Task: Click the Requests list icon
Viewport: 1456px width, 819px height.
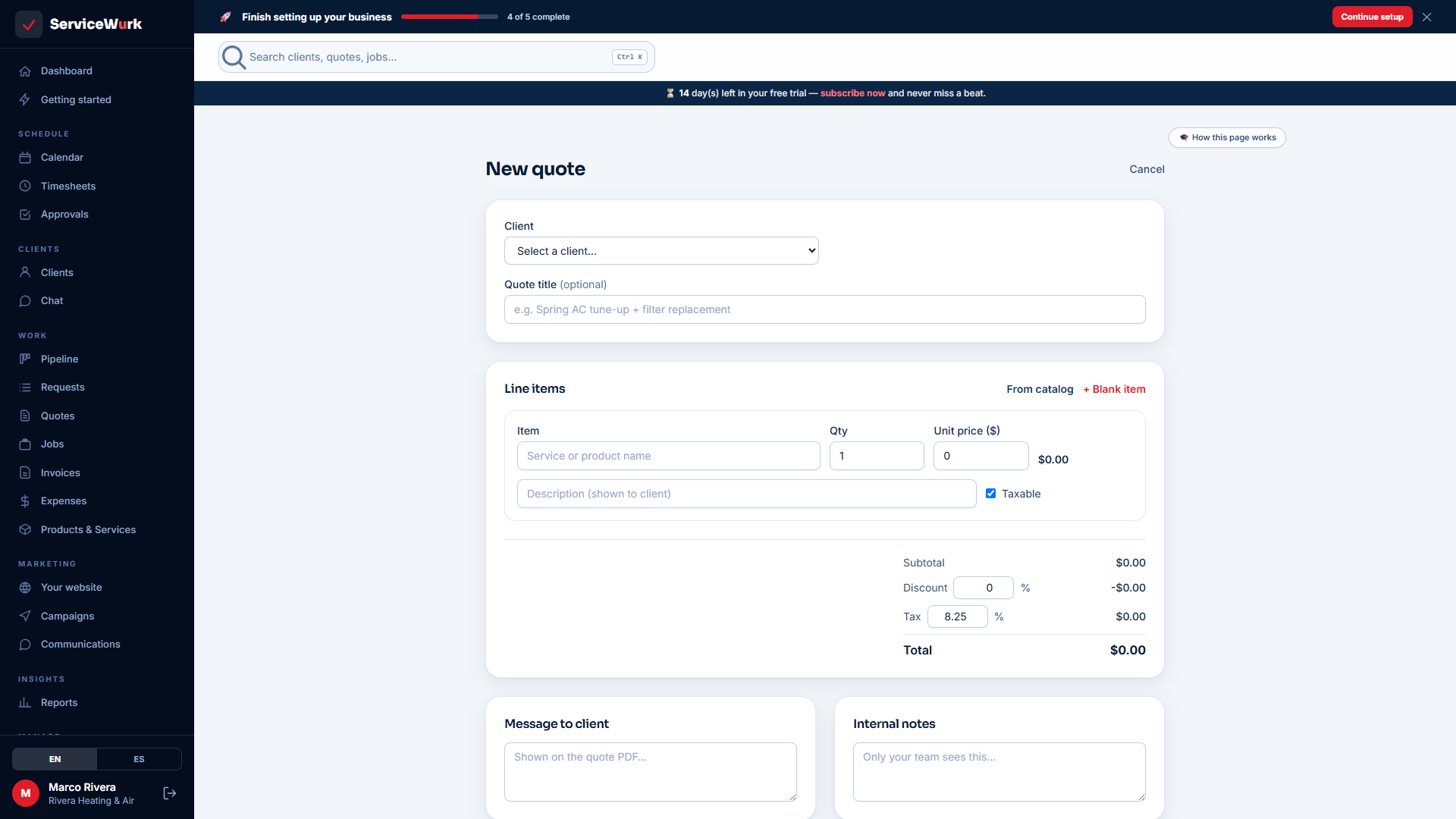Action: point(25,388)
